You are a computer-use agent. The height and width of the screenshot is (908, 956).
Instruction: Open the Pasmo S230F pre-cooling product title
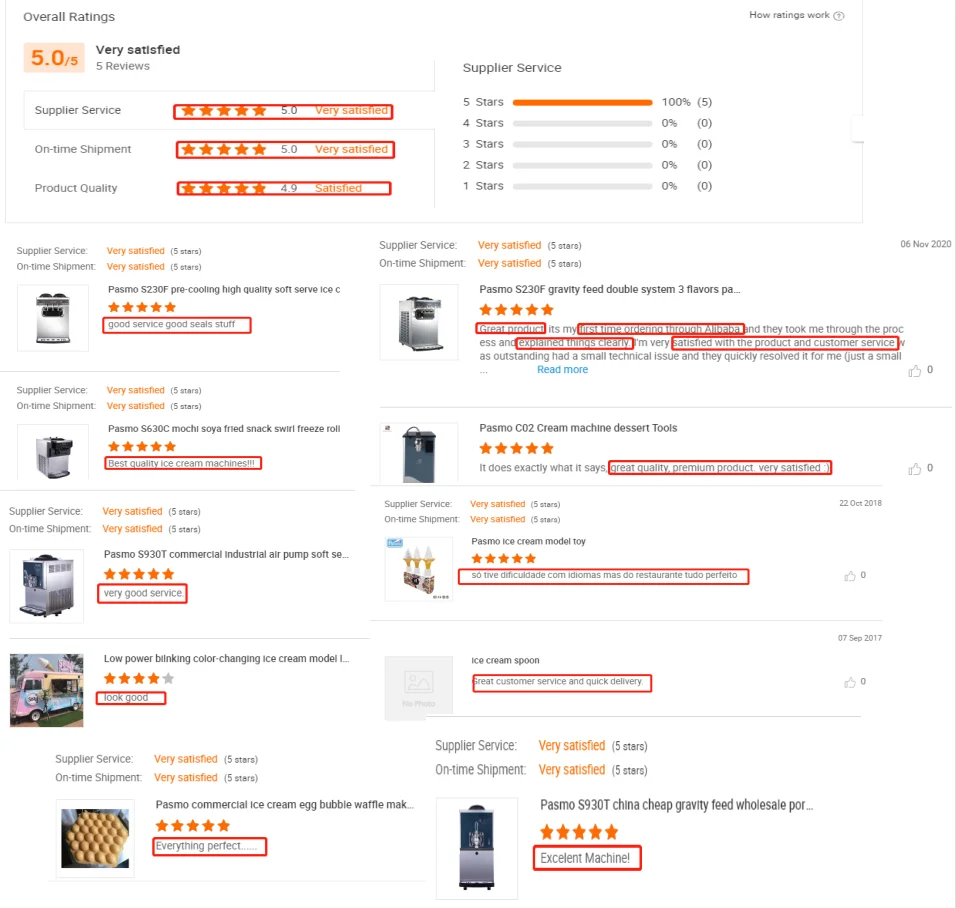pos(224,290)
